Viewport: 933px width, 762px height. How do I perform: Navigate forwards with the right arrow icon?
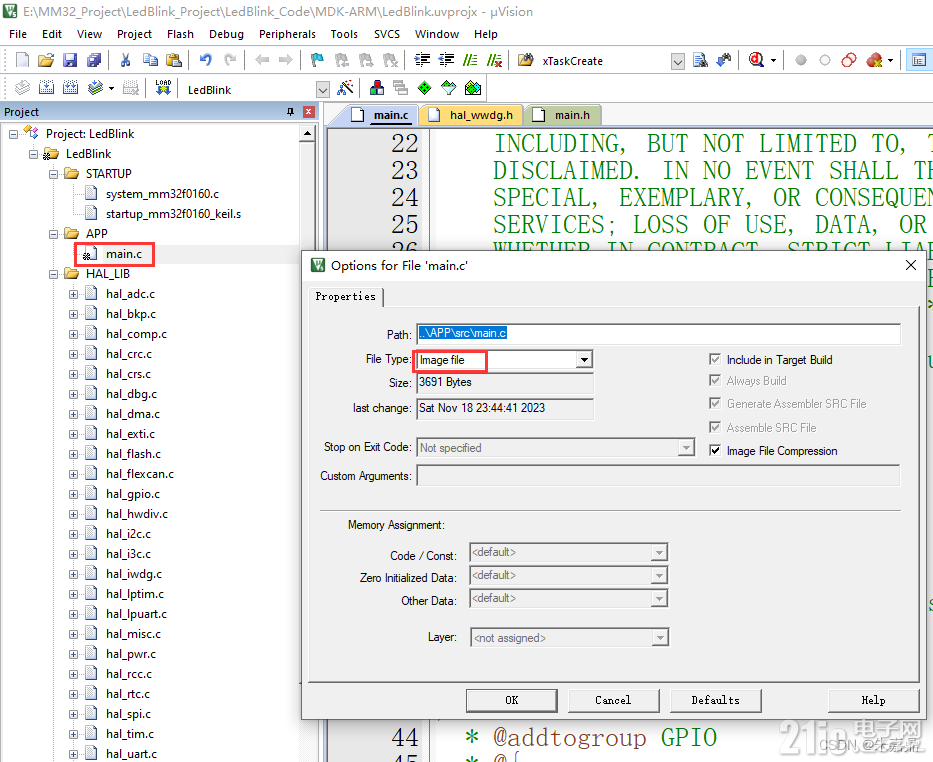pyautogui.click(x=286, y=60)
